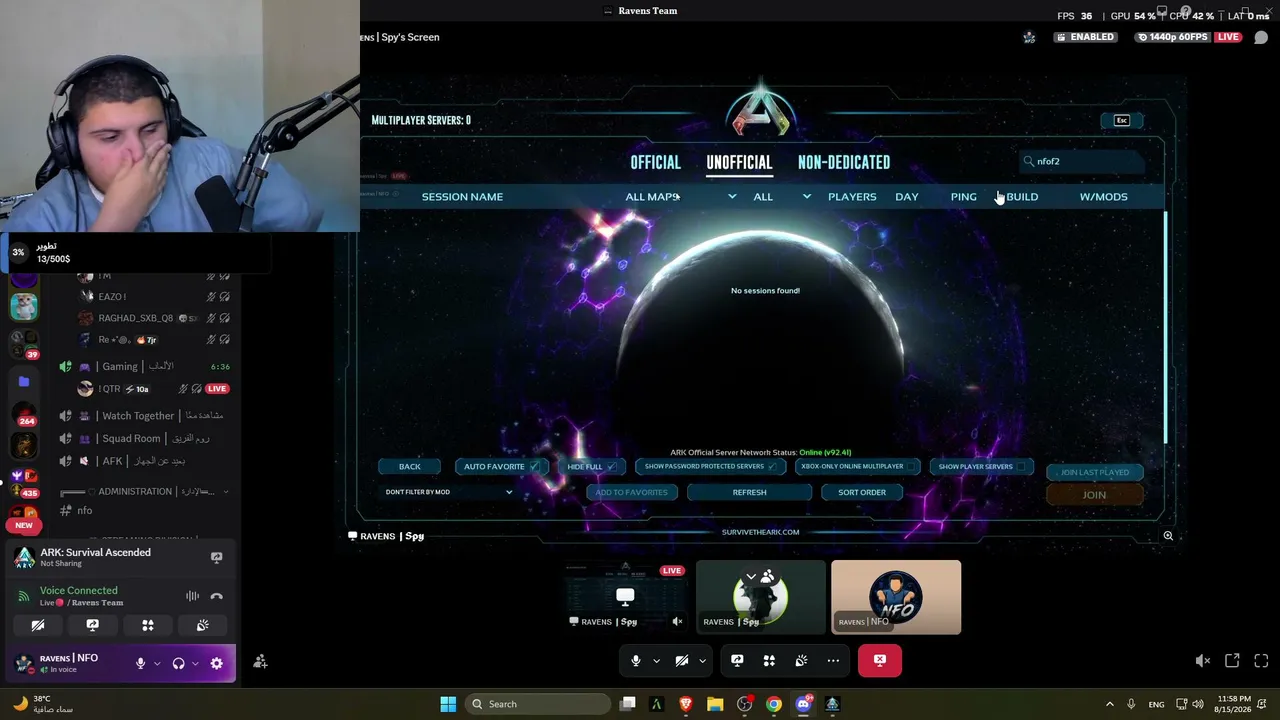Stop watching stream with red button
1280x720 pixels.
(x=880, y=660)
